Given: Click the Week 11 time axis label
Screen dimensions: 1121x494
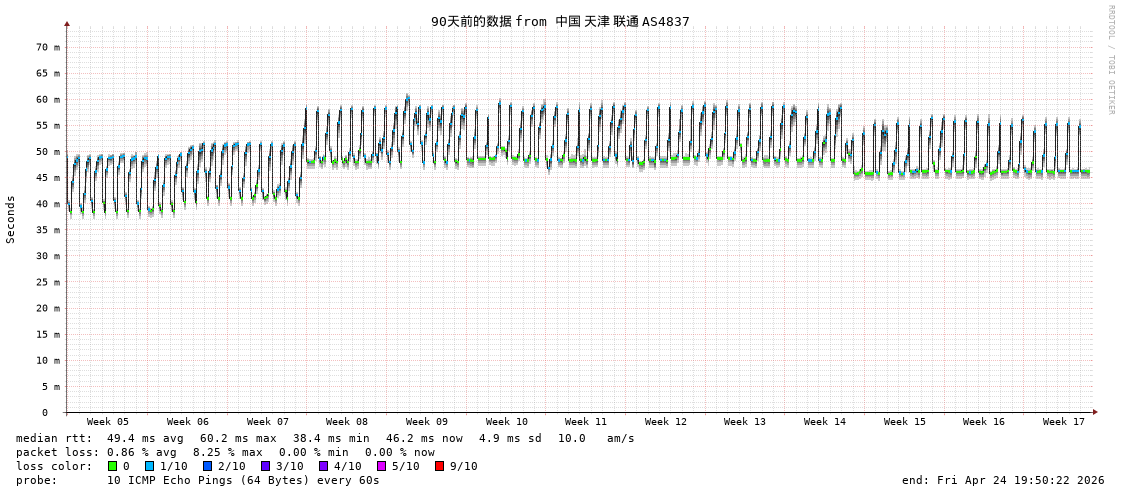Looking at the screenshot, I should click(585, 422).
